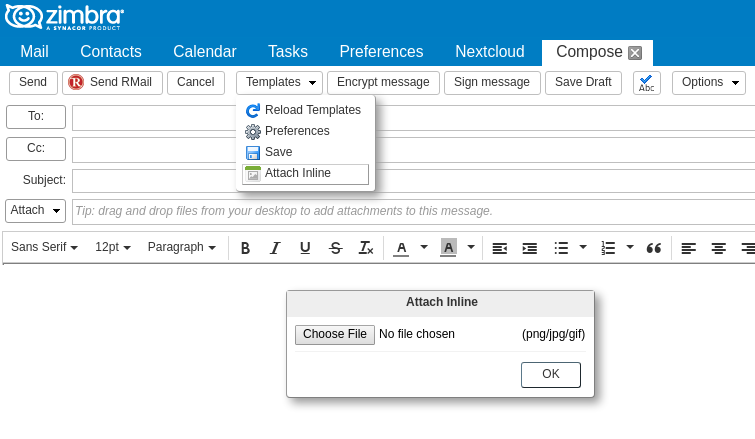The width and height of the screenshot is (755, 439).
Task: Expand the 12pt font size dropdown
Action: [x=112, y=247]
